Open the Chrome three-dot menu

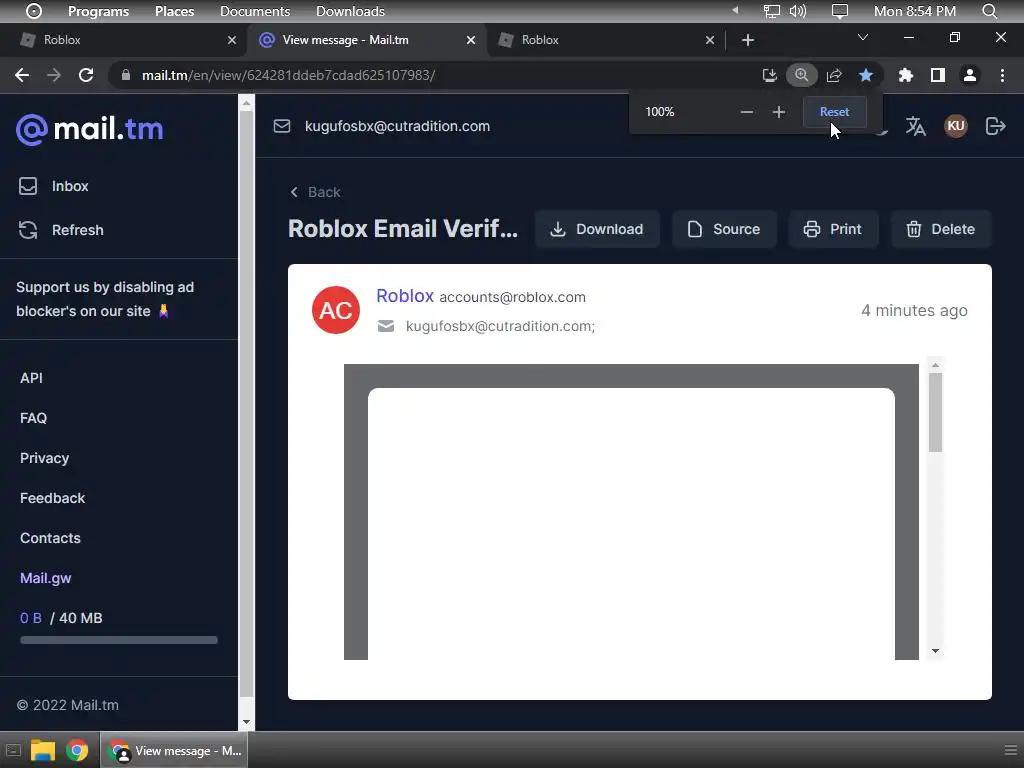point(1002,75)
